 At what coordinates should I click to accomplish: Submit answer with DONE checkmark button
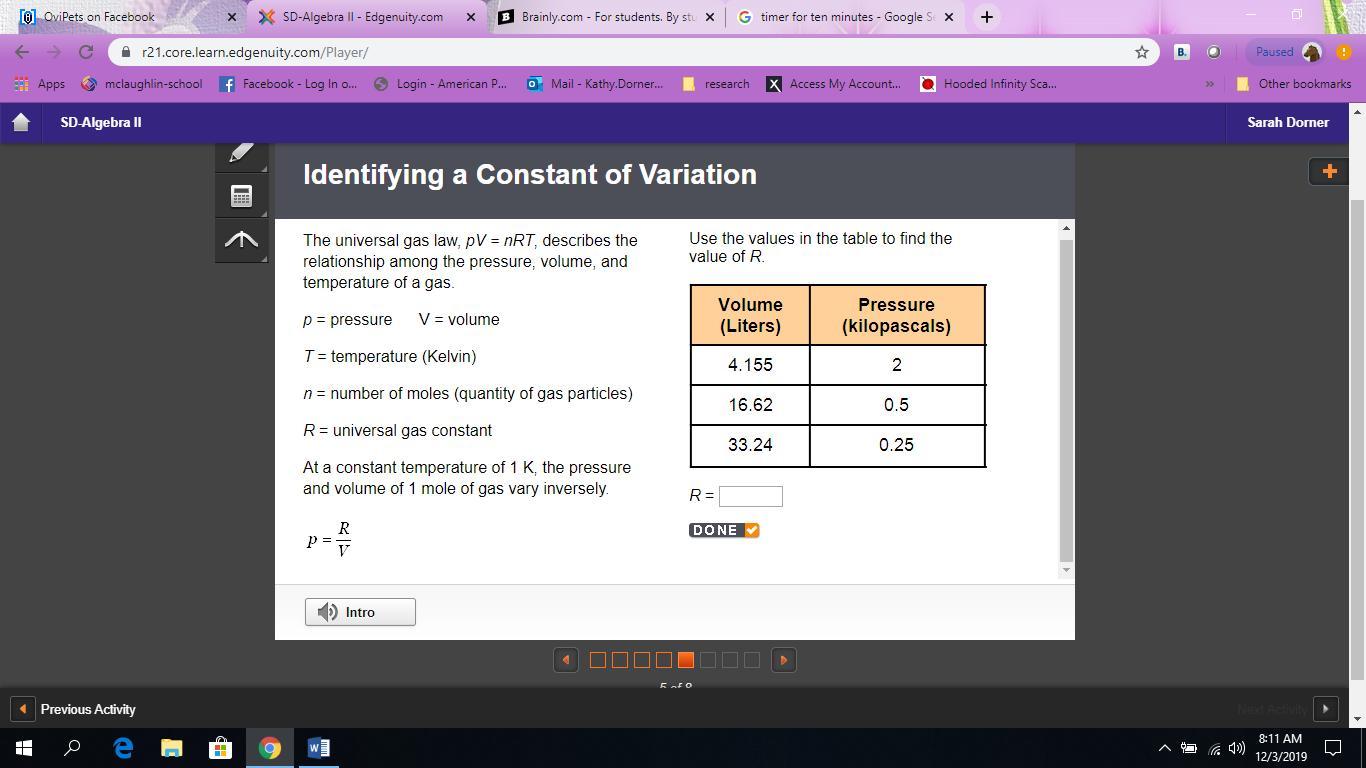(724, 530)
